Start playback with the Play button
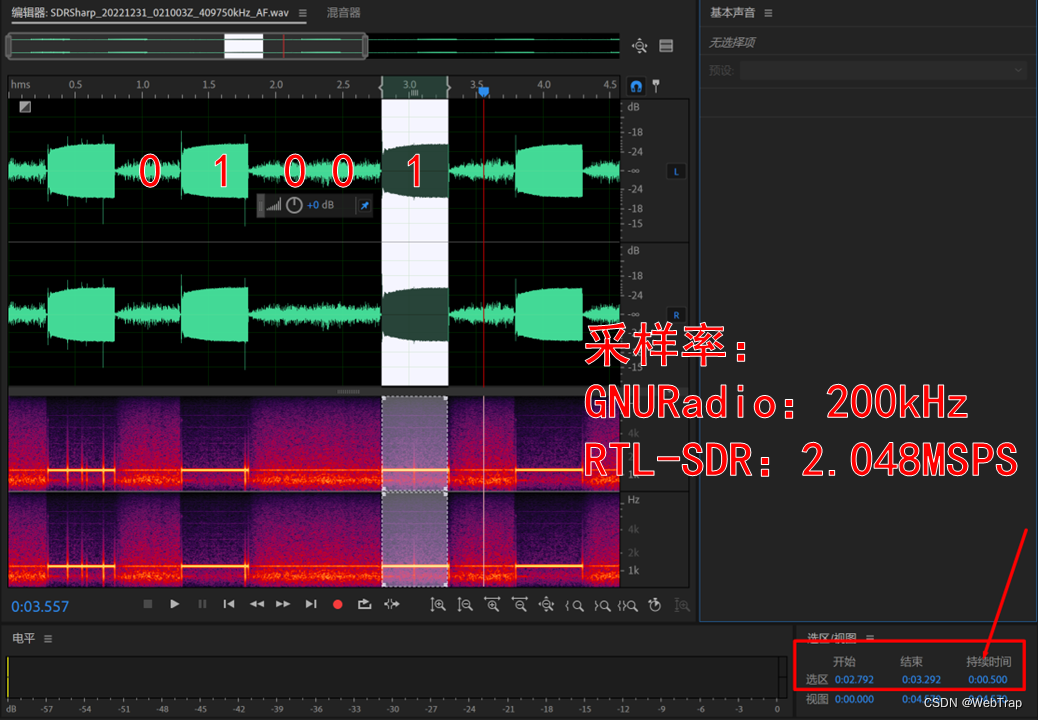The height and width of the screenshot is (720, 1038). click(175, 604)
